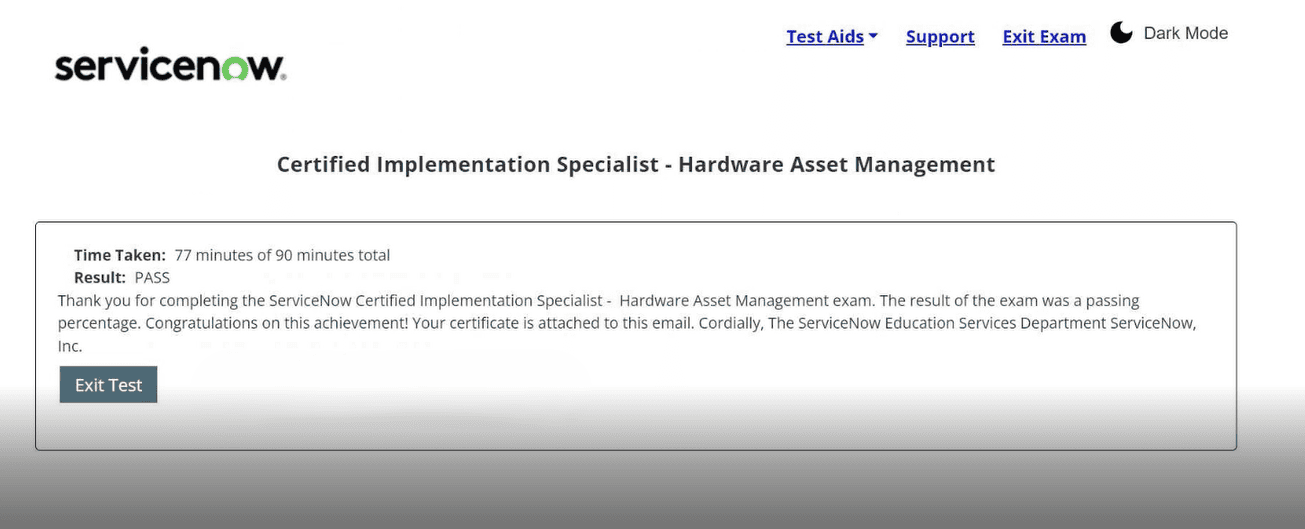Open the Support link
Screen dimensions: 1305x529
940,37
